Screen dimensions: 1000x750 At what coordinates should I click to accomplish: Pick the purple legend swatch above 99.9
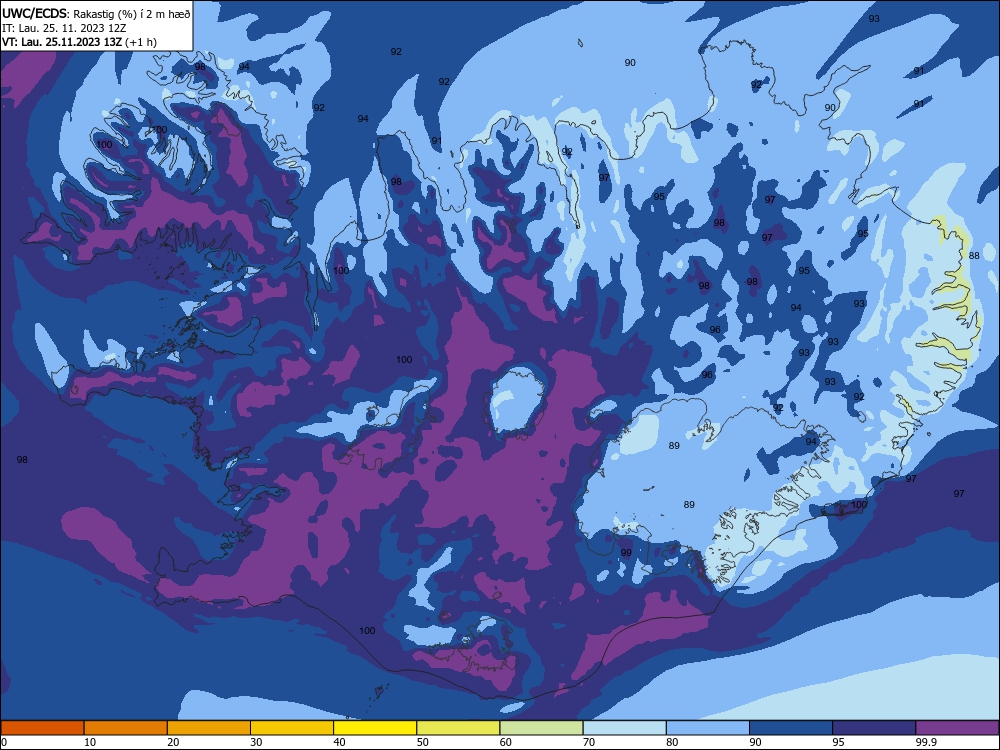point(957,727)
